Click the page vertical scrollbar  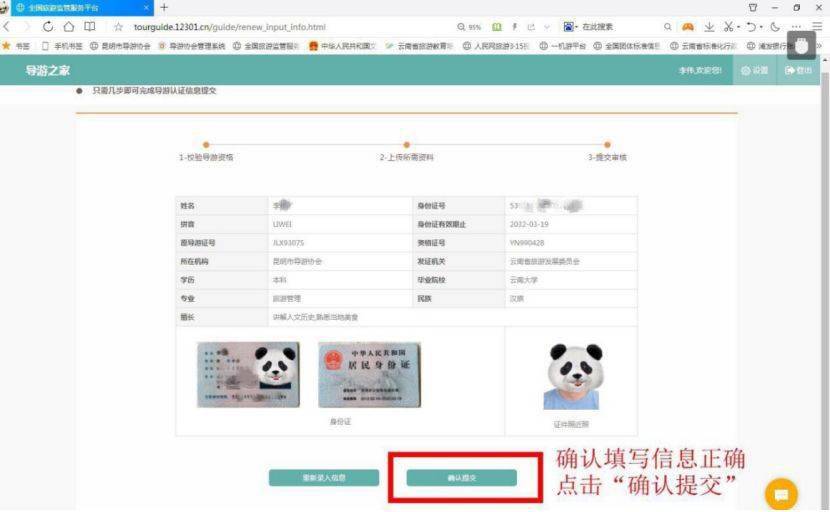point(825,286)
